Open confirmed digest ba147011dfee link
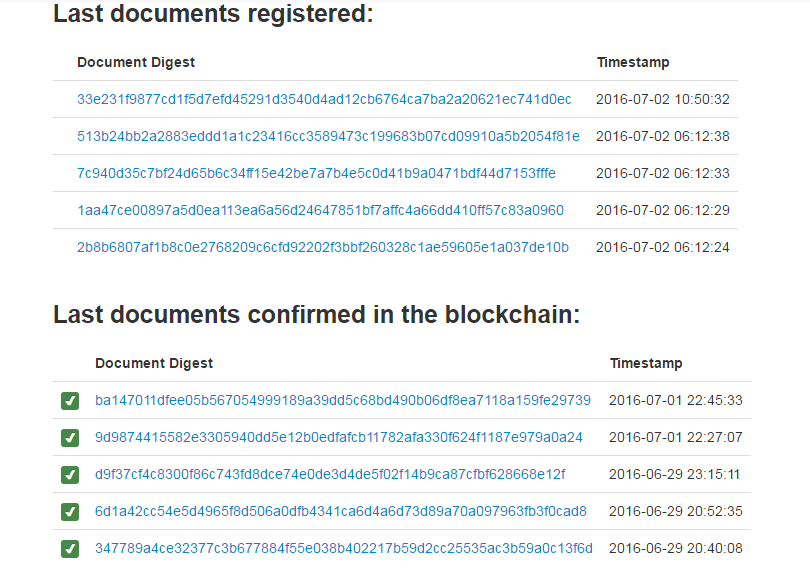Screen dimensions: 810x582 (343, 400)
